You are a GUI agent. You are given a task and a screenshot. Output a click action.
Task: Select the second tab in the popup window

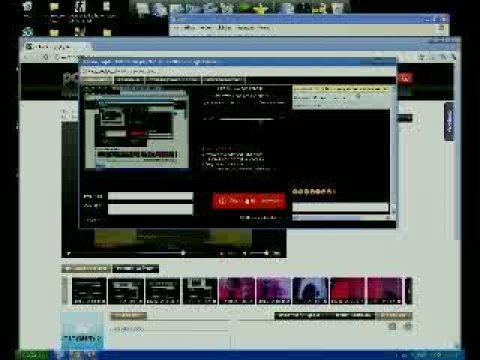[129, 80]
